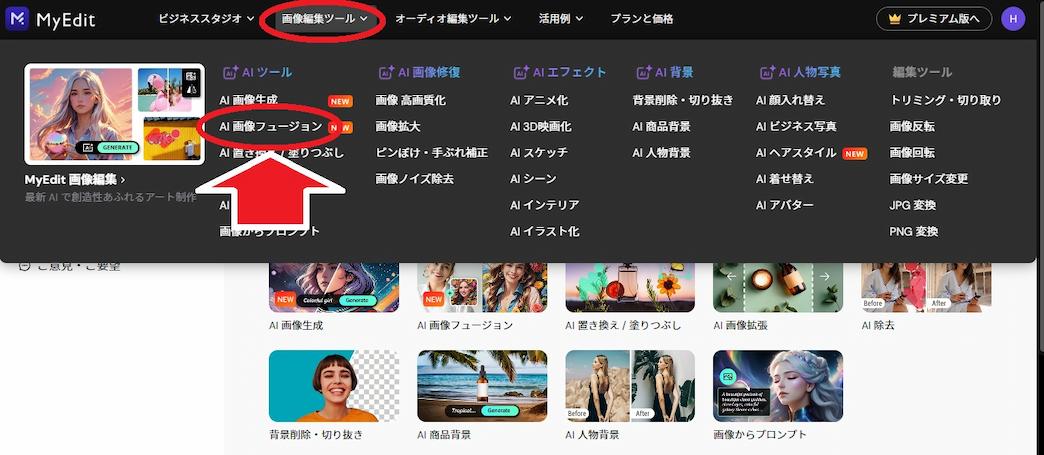Viewport: 1044px width, 455px height.
Task: Open the AI 人物背景 card thumbnail
Action: 630,386
